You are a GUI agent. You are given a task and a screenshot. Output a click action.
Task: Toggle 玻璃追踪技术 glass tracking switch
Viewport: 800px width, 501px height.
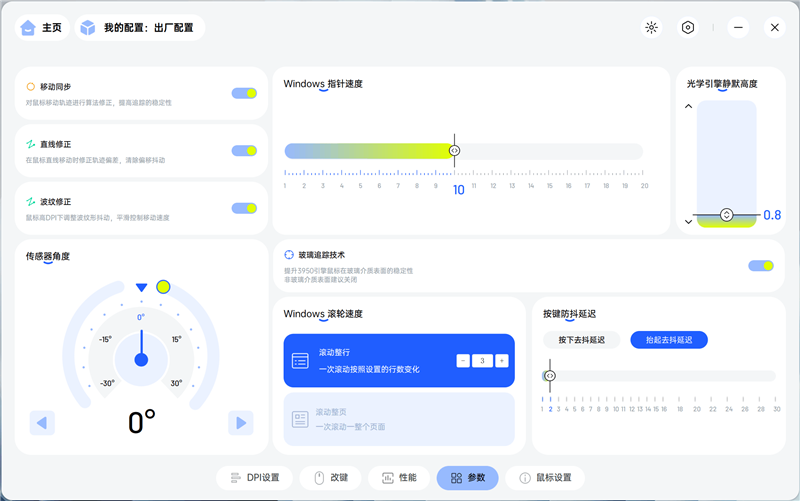(761, 265)
